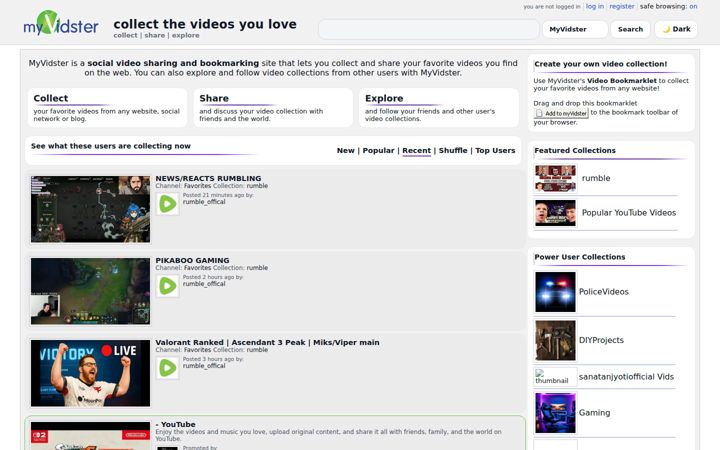Open Valorant Ranked Ascendant 3 Peak title
Image resolution: width=720 pixels, height=450 pixels.
(267, 343)
